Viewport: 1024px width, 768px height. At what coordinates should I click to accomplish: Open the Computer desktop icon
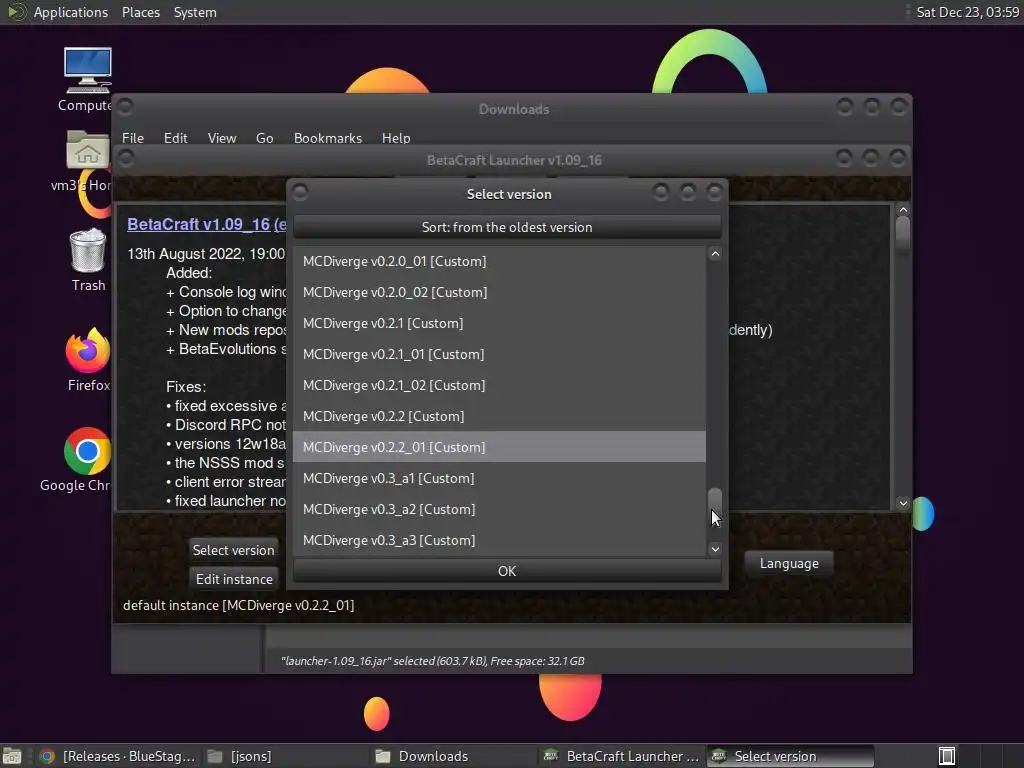coord(88,71)
